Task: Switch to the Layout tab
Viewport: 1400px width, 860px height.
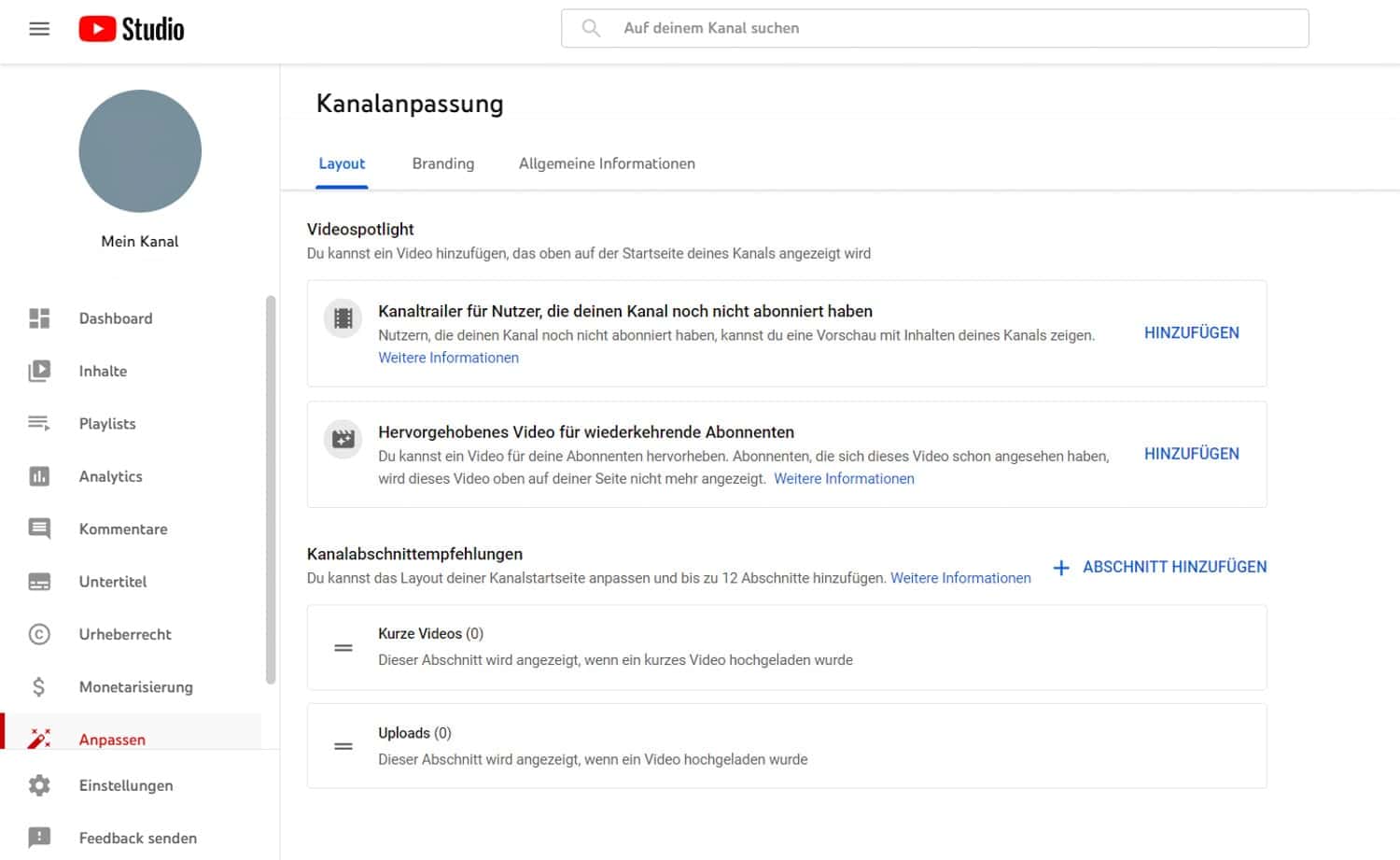Action: click(x=342, y=163)
